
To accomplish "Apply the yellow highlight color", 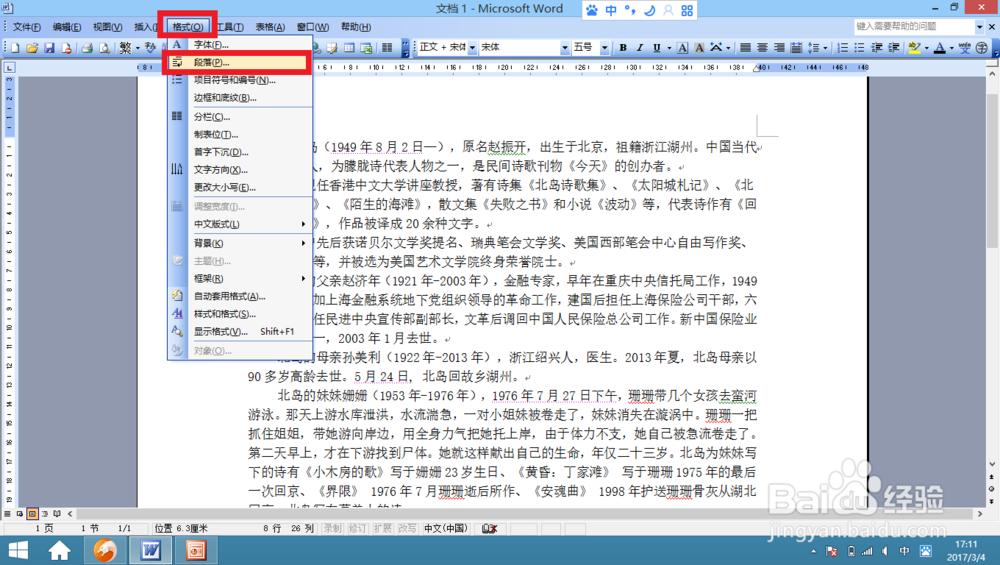I will click(x=914, y=48).
